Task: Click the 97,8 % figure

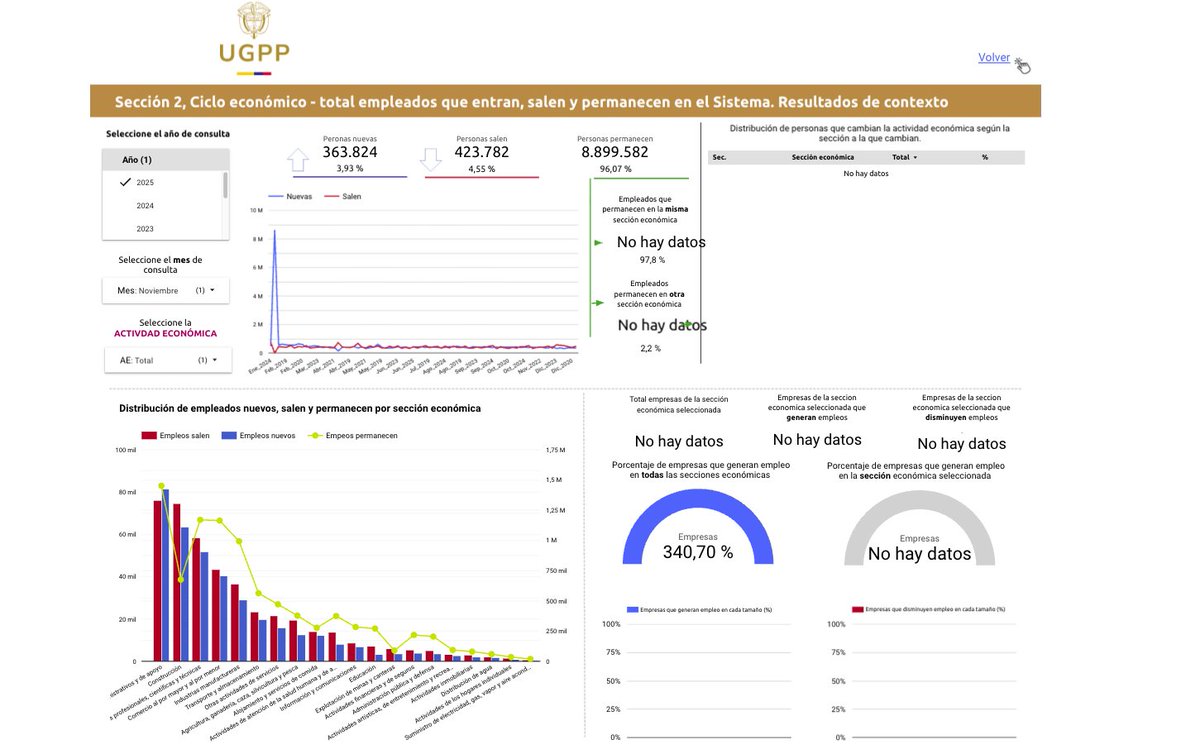Action: (x=654, y=259)
